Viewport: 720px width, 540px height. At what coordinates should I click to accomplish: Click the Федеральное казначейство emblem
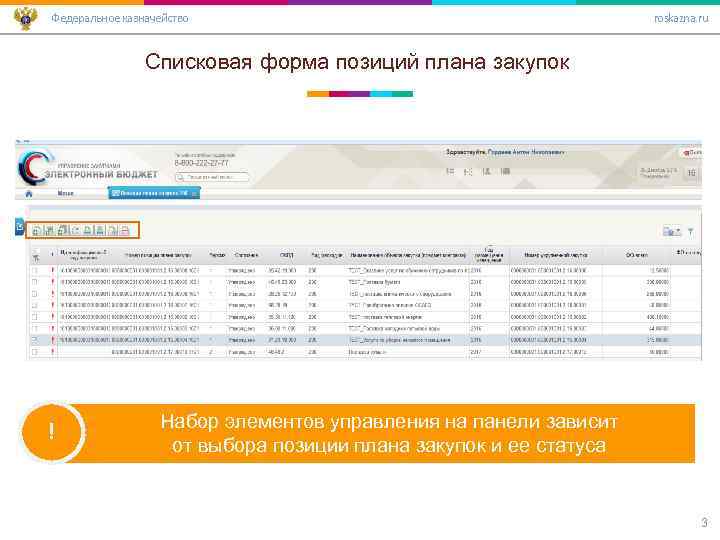click(x=26, y=18)
